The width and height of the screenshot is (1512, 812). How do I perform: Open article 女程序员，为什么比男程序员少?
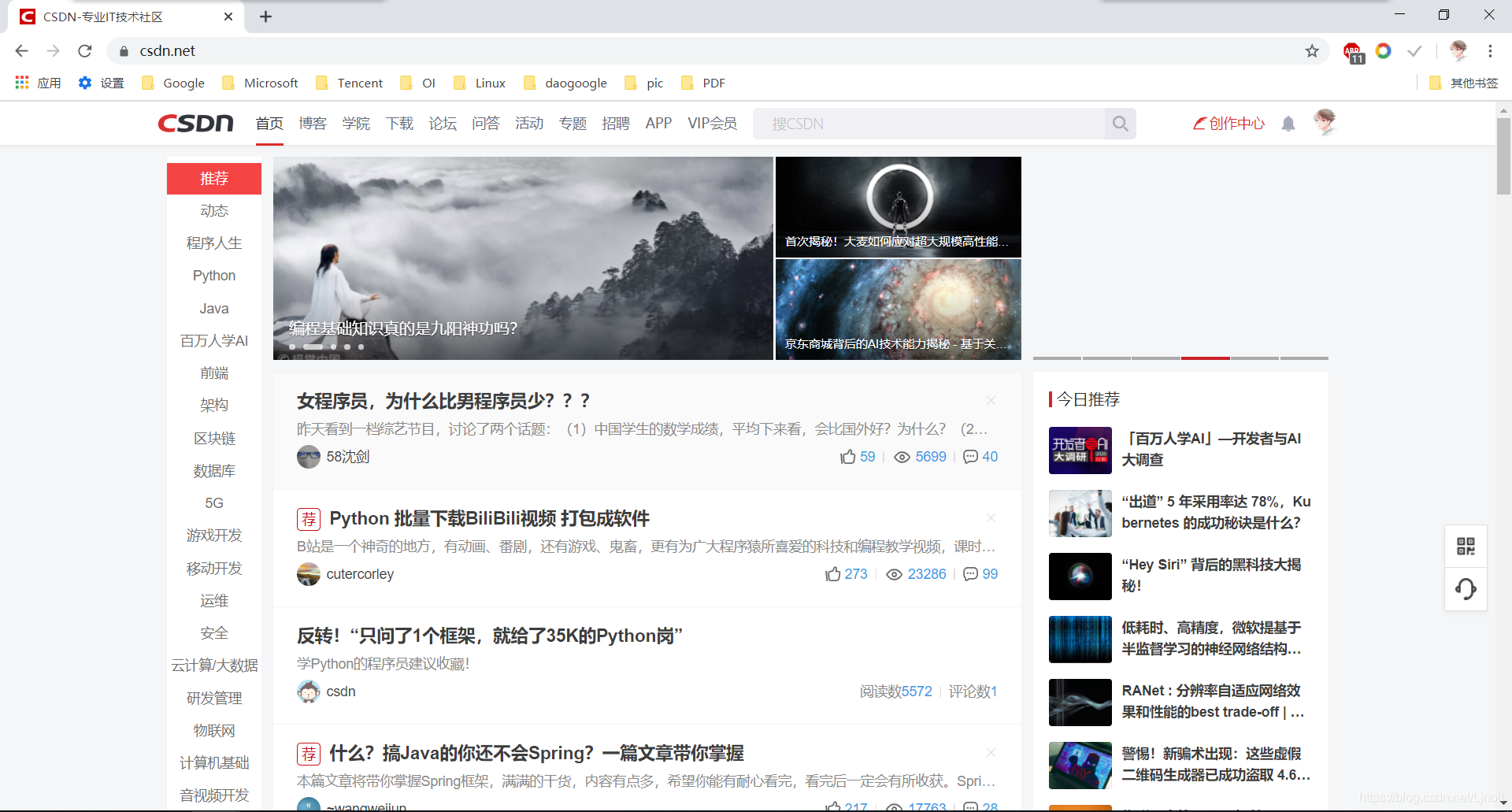pos(443,401)
